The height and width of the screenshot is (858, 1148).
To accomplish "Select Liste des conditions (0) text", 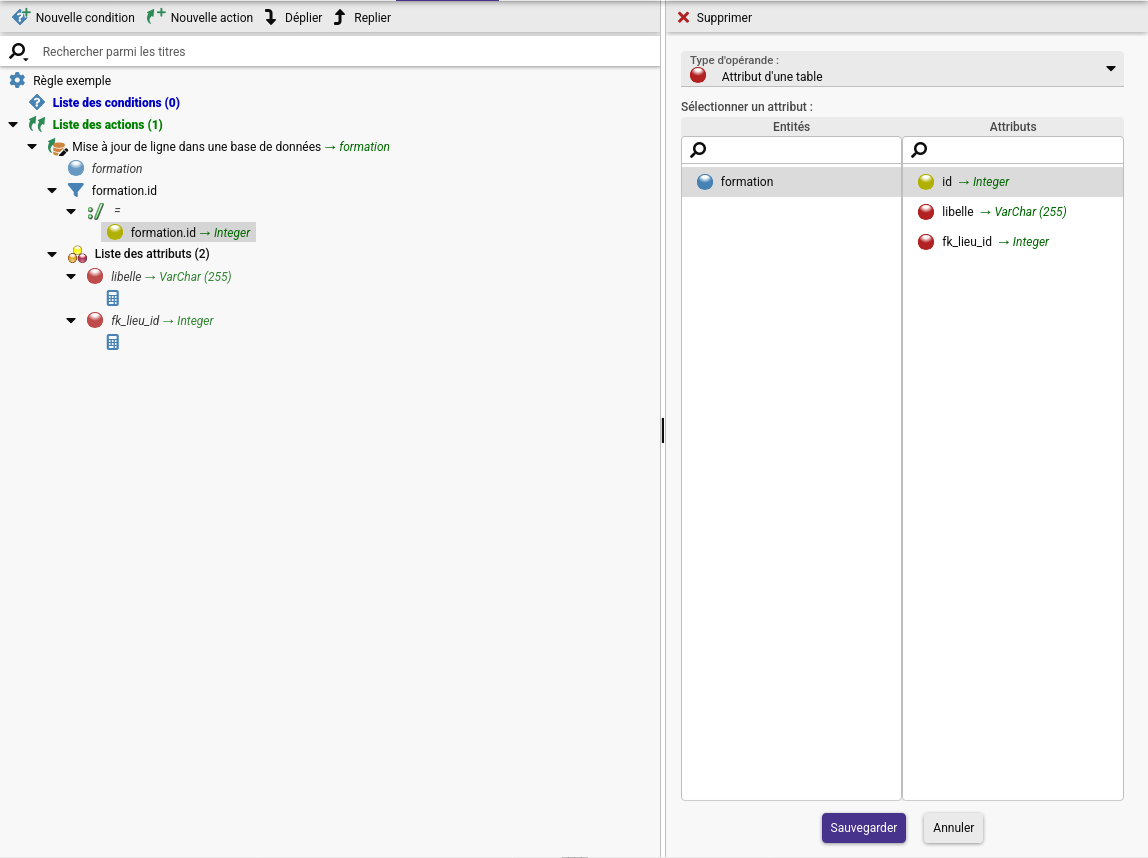I will tap(116, 102).
